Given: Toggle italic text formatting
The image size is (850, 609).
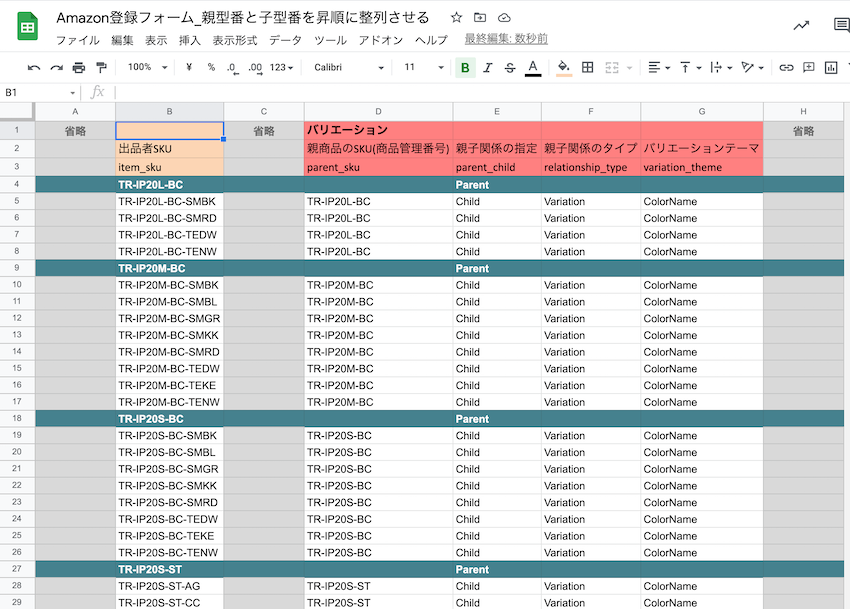Looking at the screenshot, I should tap(488, 67).
